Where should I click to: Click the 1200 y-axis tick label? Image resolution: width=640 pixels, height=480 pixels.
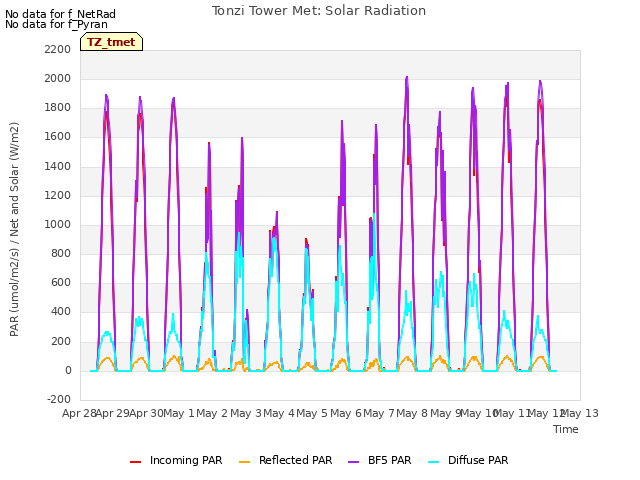pos(58,195)
